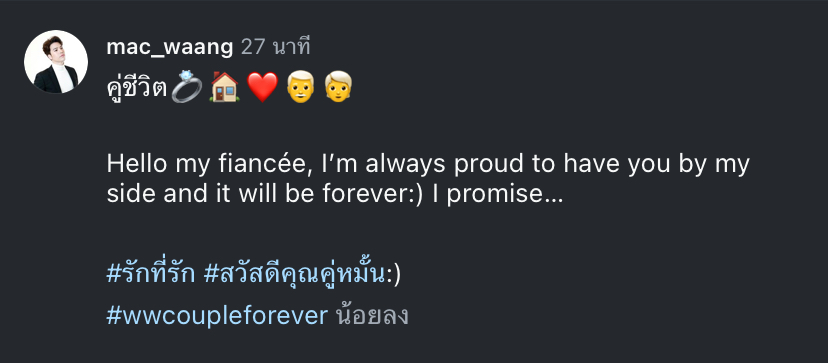Click the red heart emoji
Screen dimensions: 828x363
point(262,87)
